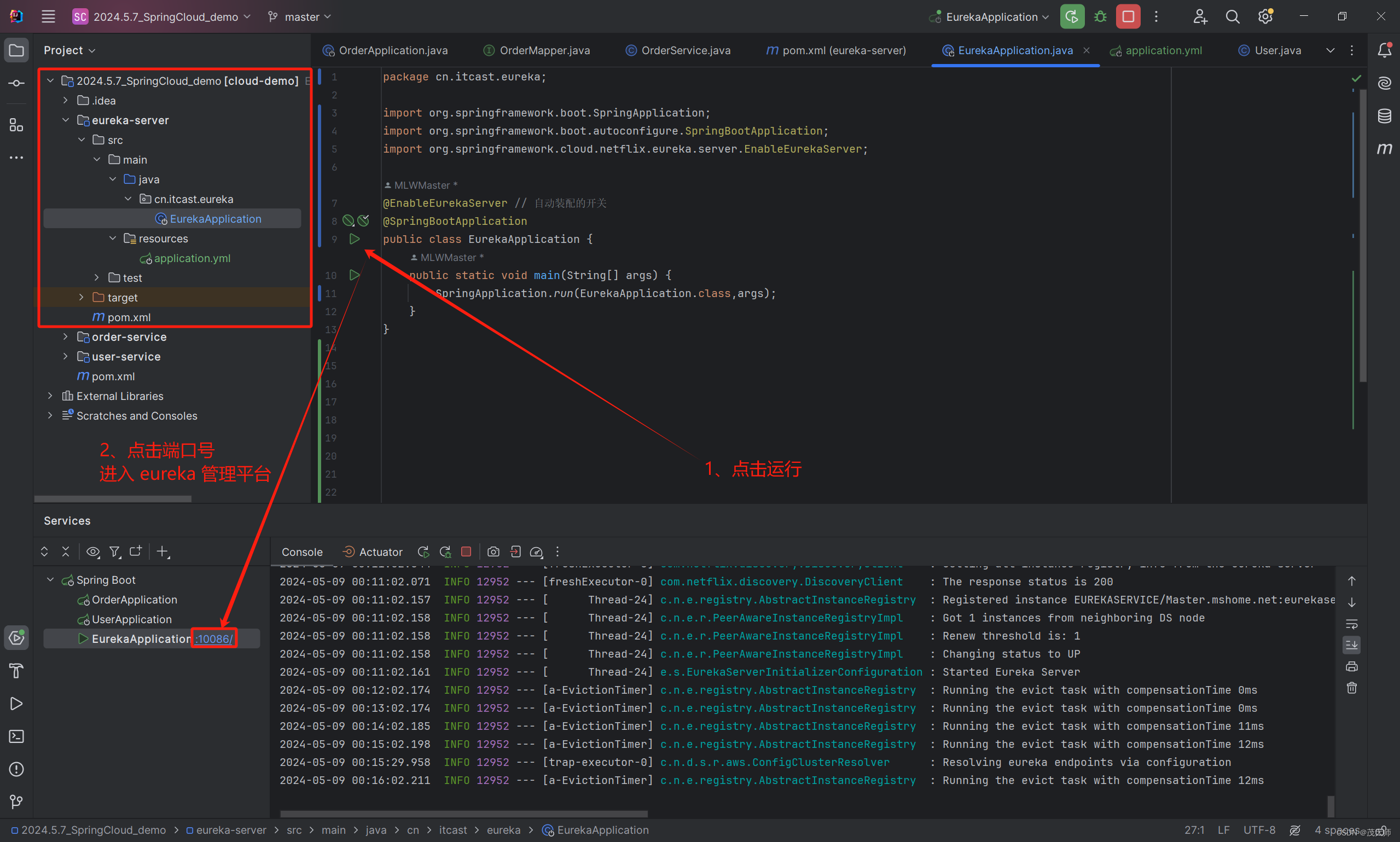Click the run gutter icon beside class EurekaApplication
The width and height of the screenshot is (1400, 842).
(355, 239)
